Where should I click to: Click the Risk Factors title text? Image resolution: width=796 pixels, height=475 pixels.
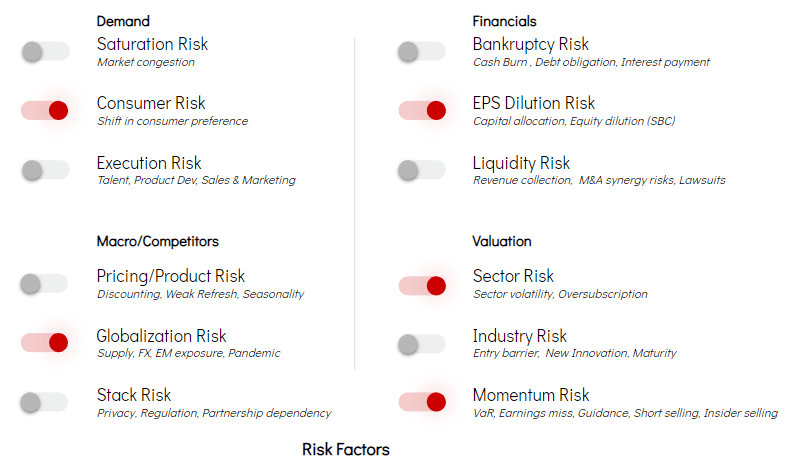click(x=346, y=449)
